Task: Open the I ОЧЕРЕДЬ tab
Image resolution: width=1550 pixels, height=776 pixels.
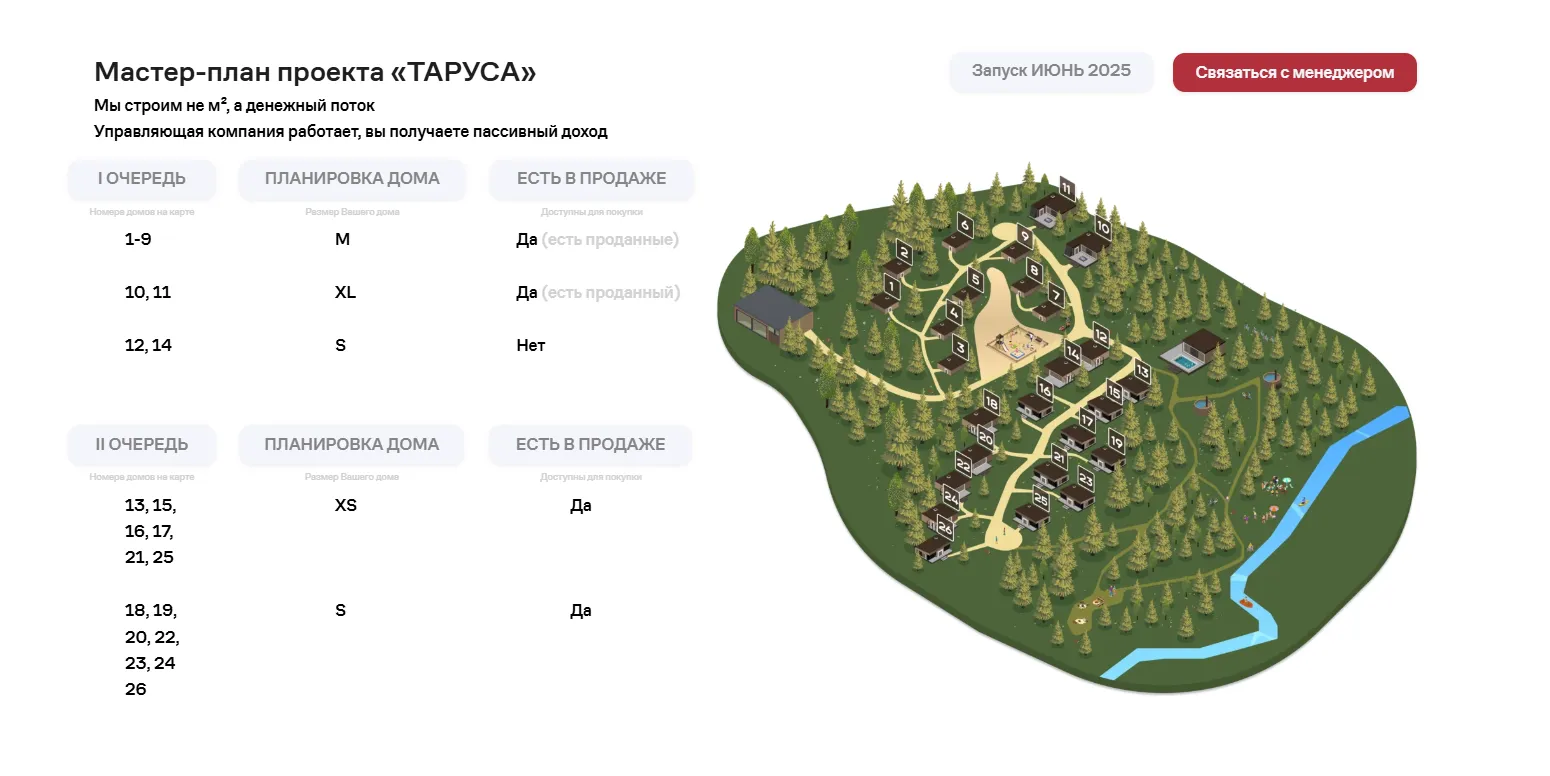Action: [142, 179]
